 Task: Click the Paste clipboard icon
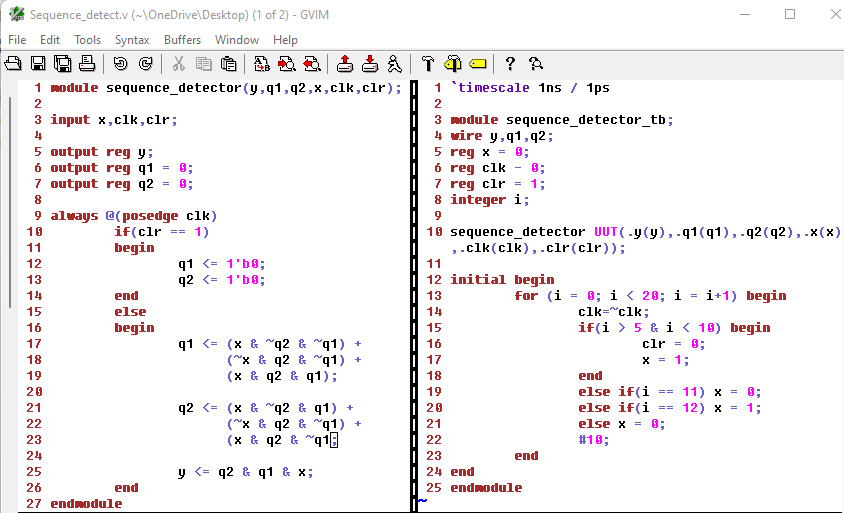point(229,64)
